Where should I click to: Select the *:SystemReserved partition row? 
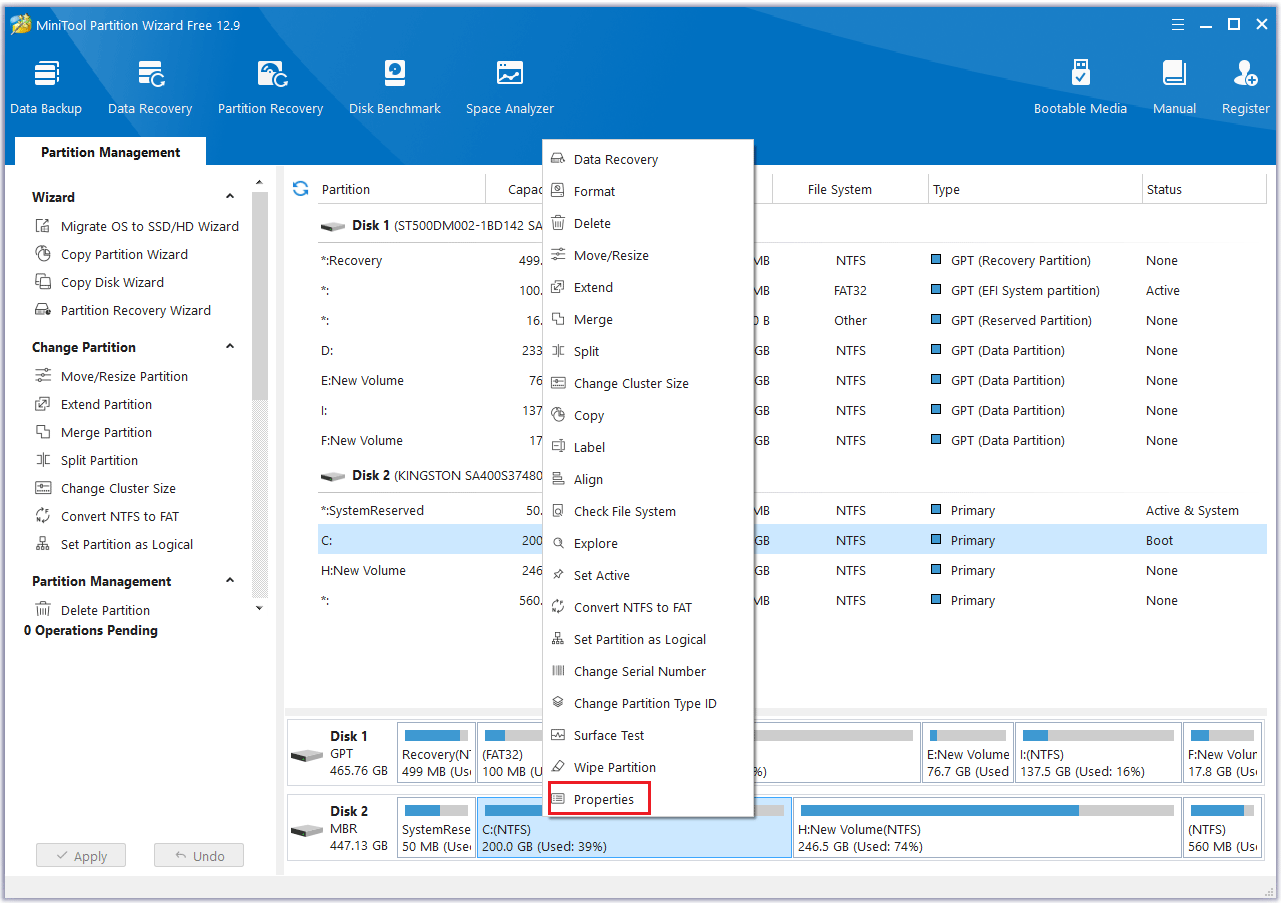tap(792, 510)
